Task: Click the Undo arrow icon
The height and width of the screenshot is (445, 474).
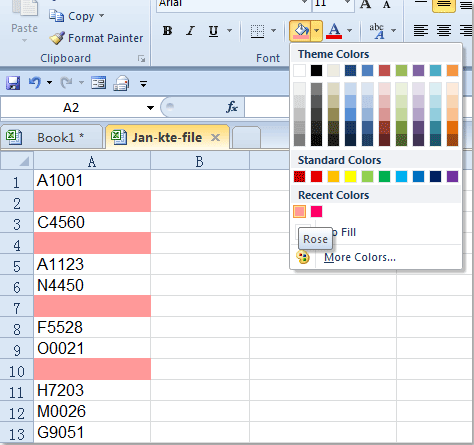Action: coord(35,82)
